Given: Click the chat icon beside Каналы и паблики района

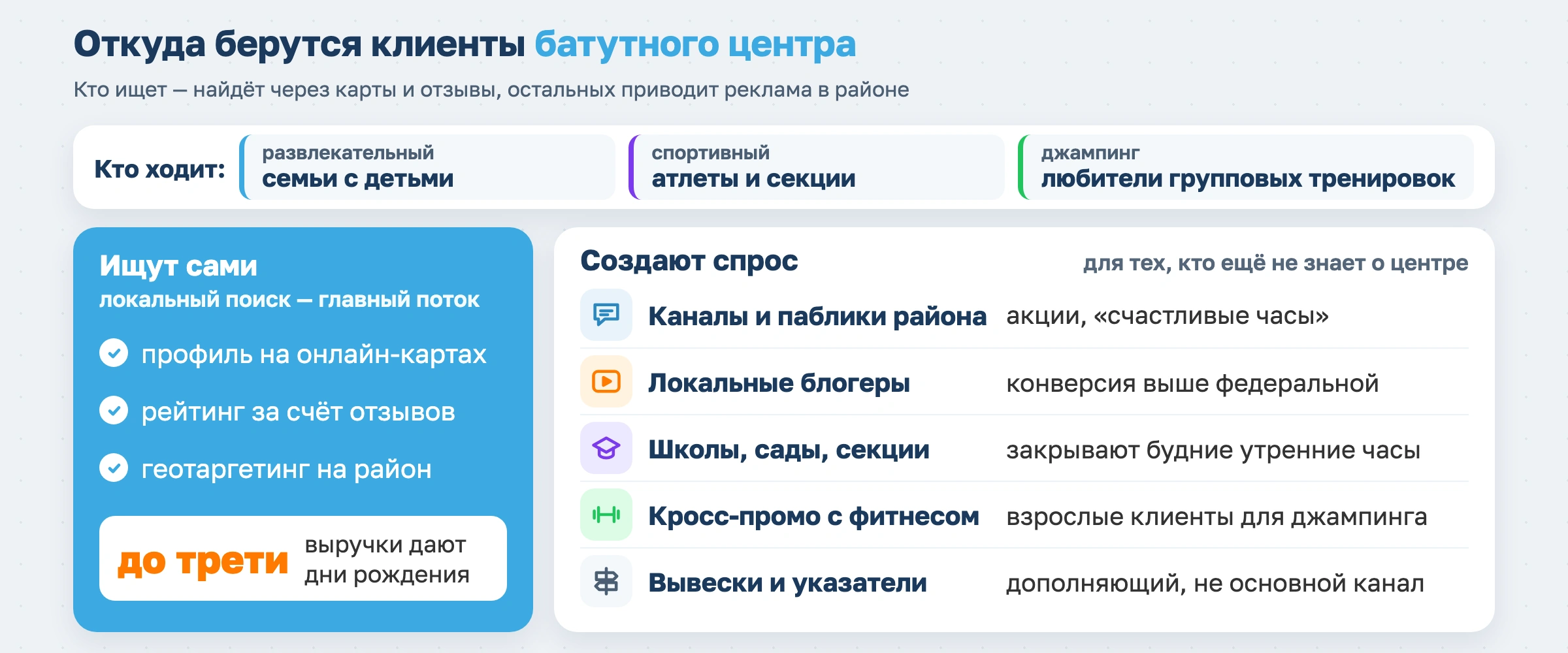Looking at the screenshot, I should coord(606,315).
